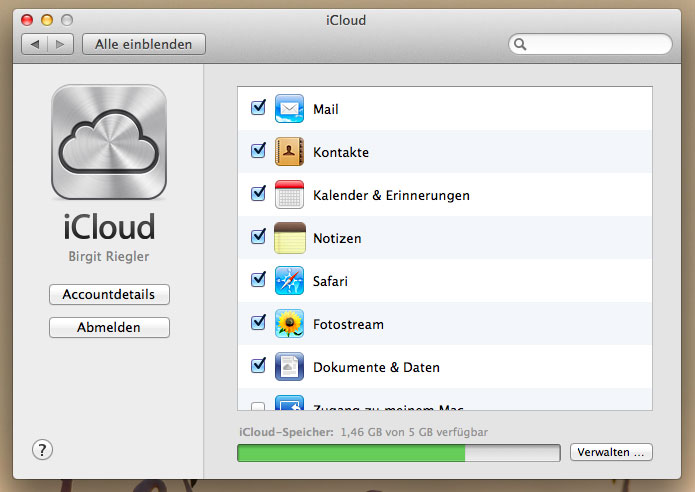Open Accountdetails
The width and height of the screenshot is (695, 492).
109,294
